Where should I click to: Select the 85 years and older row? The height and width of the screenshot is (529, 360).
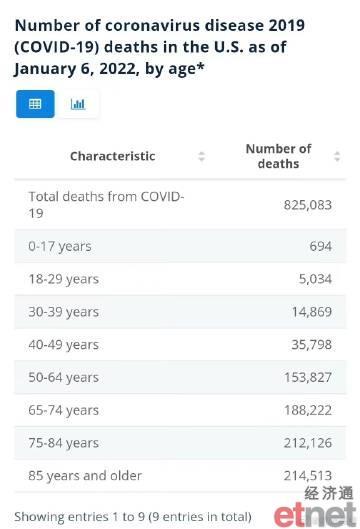click(180, 475)
